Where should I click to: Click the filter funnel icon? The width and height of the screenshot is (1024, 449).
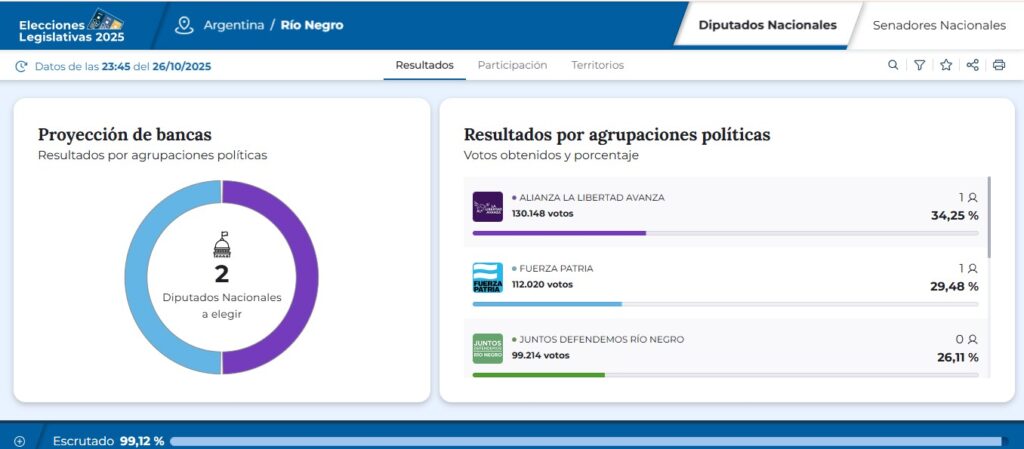[x=919, y=65]
